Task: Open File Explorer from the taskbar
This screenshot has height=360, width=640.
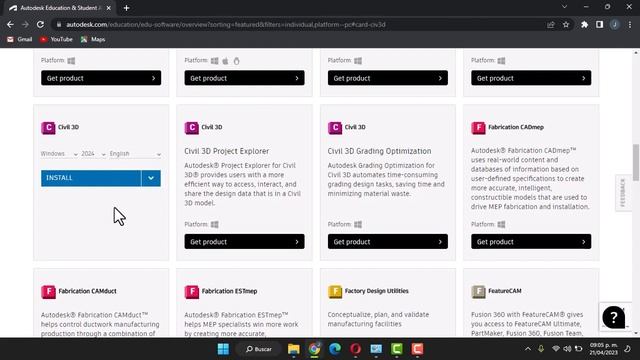Action: [x=293, y=349]
